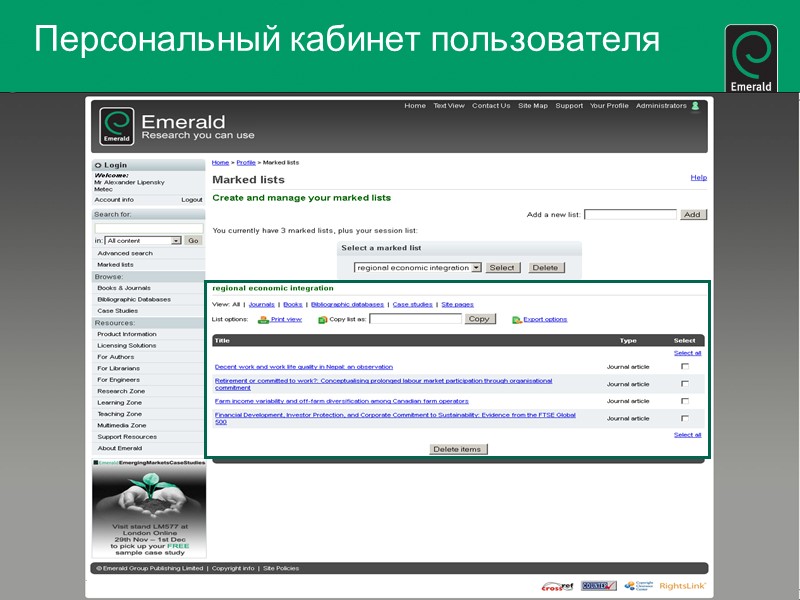Click the user profile icon in top navigation

(694, 105)
